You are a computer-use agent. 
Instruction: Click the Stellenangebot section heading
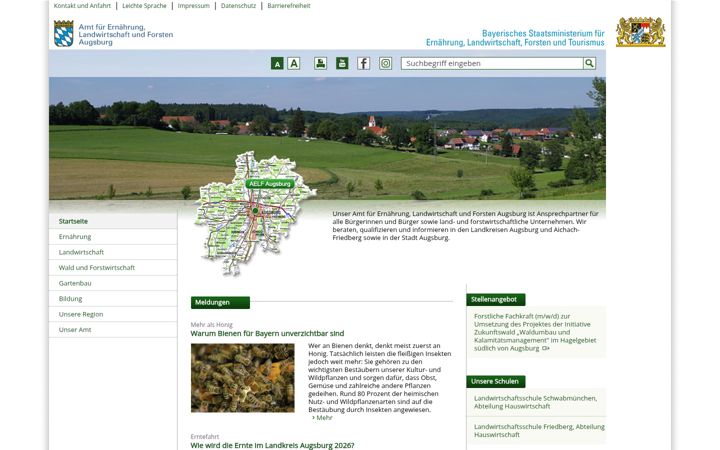(496, 299)
